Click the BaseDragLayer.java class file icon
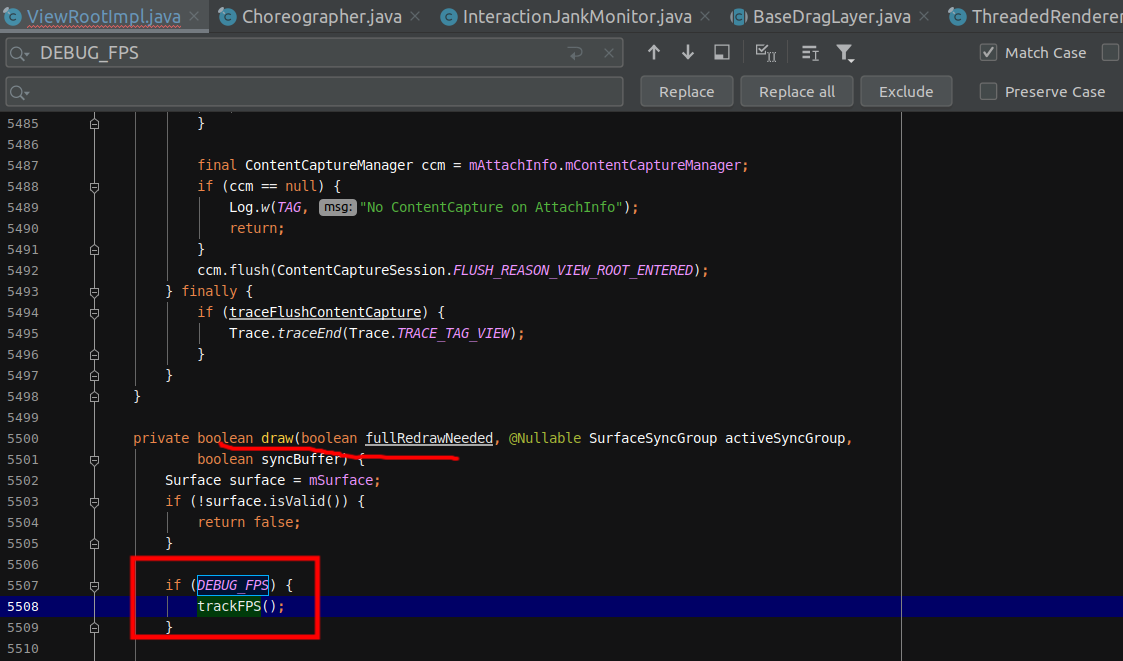The height and width of the screenshot is (661, 1123). pyautogui.click(x=738, y=16)
